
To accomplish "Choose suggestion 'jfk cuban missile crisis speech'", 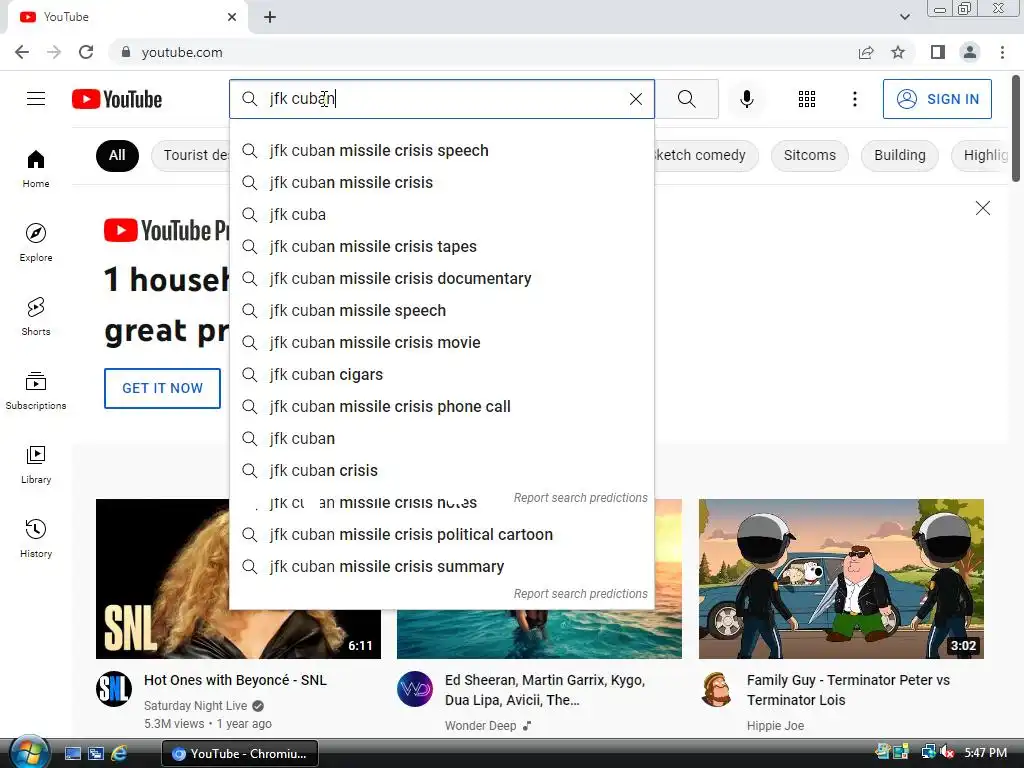I will pos(441,151).
